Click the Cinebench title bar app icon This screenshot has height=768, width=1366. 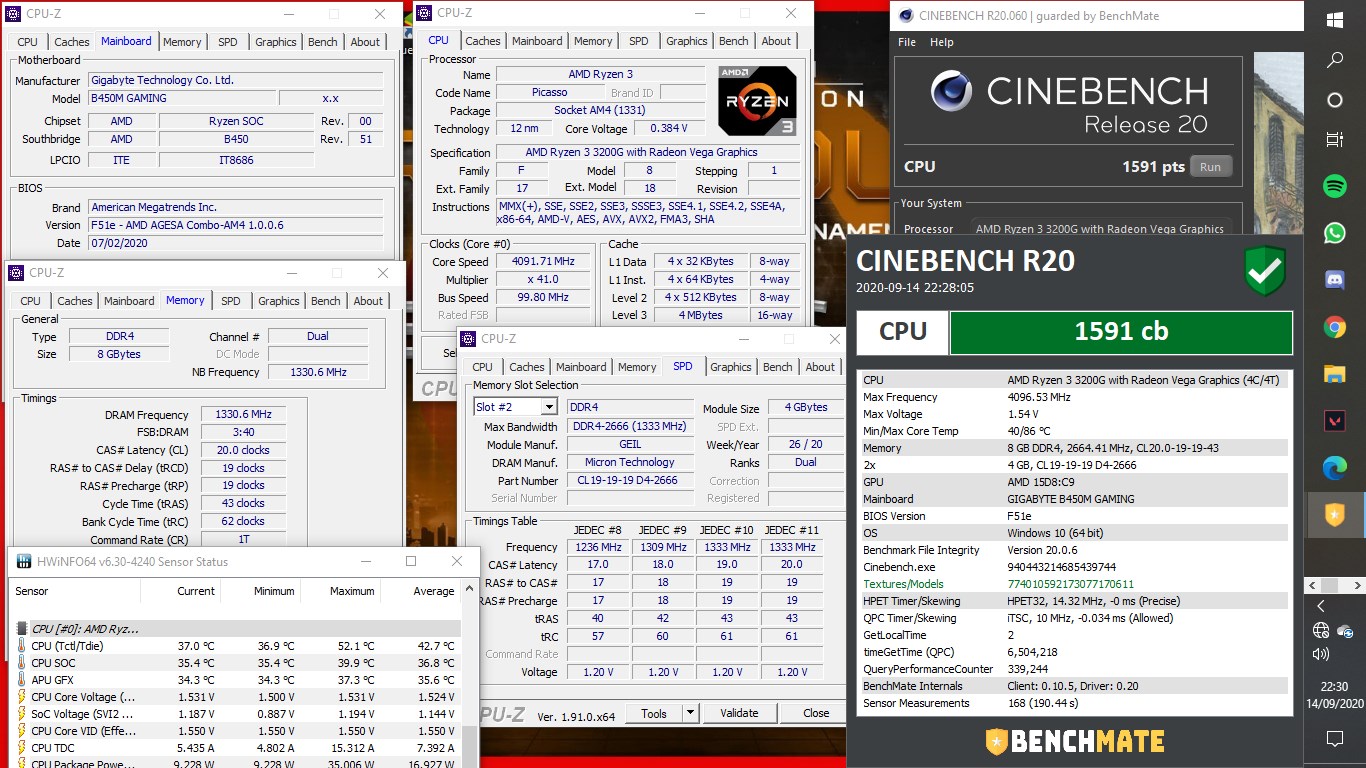click(906, 15)
